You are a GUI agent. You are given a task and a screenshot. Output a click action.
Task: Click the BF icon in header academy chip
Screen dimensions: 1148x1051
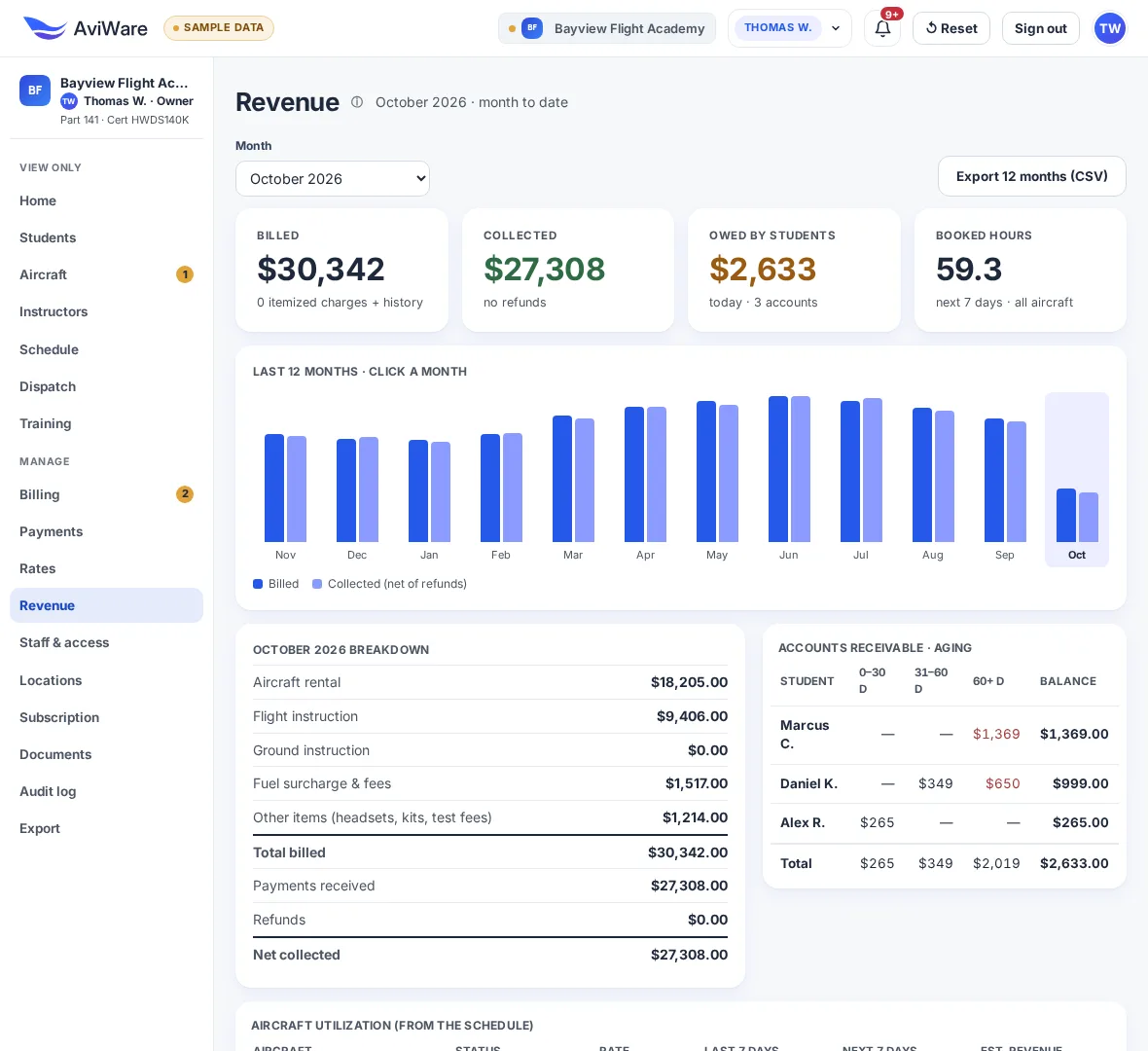(x=531, y=28)
